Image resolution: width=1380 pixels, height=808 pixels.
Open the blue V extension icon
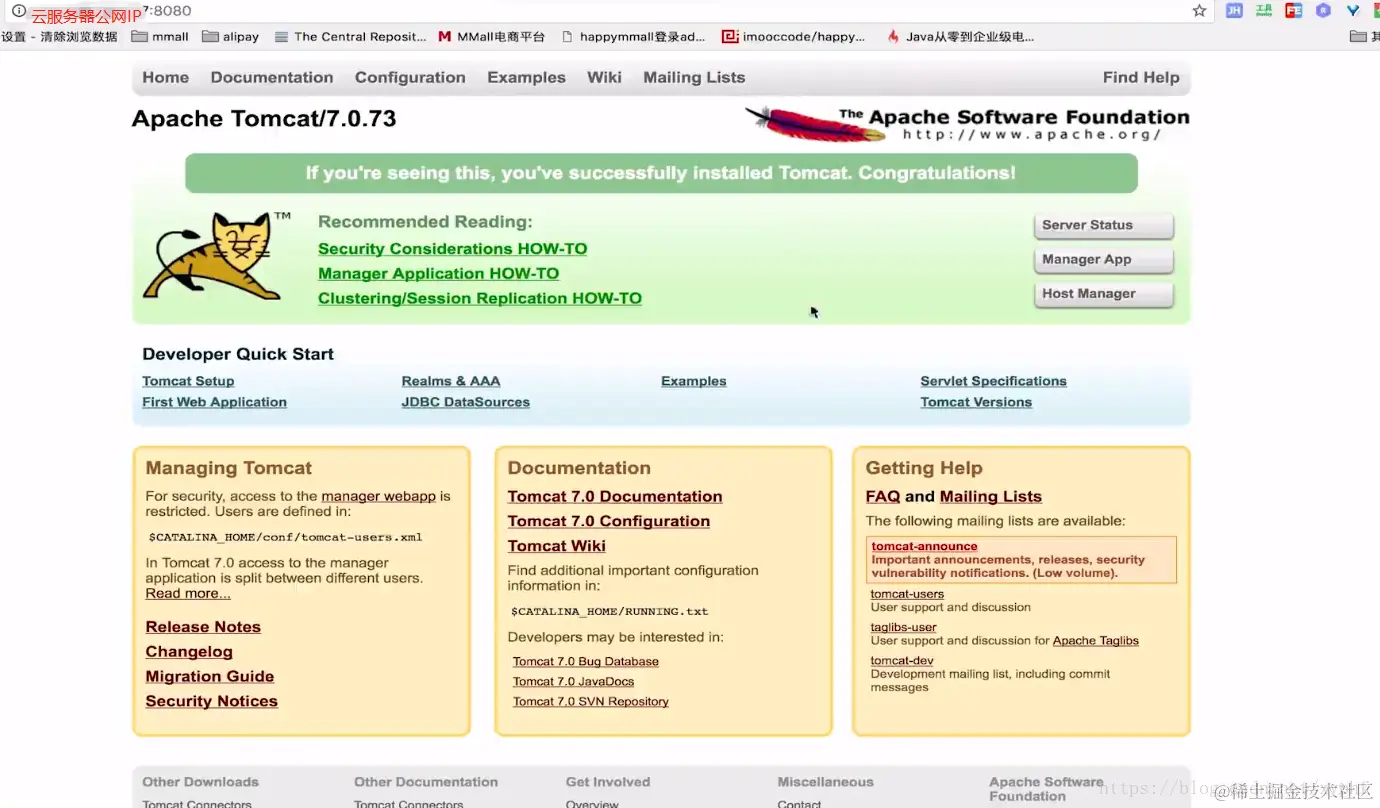[1353, 11]
